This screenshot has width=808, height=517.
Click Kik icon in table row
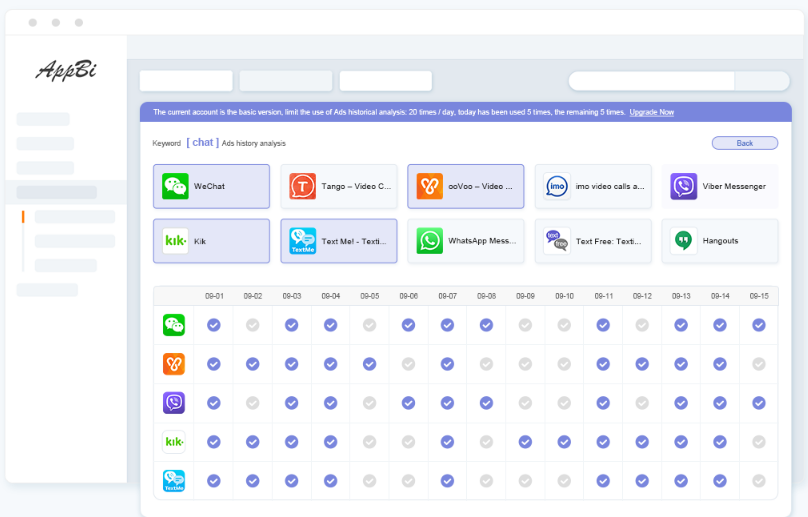point(174,442)
